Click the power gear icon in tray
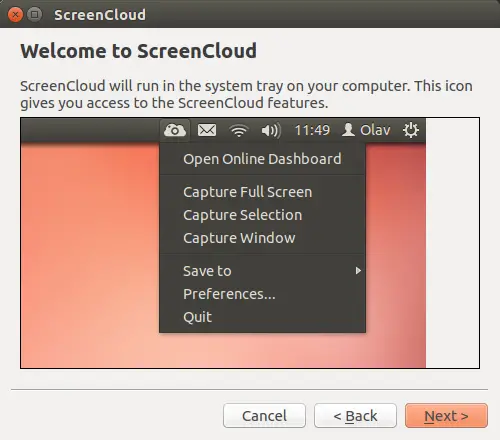This screenshot has width=500, height=440. point(411,130)
